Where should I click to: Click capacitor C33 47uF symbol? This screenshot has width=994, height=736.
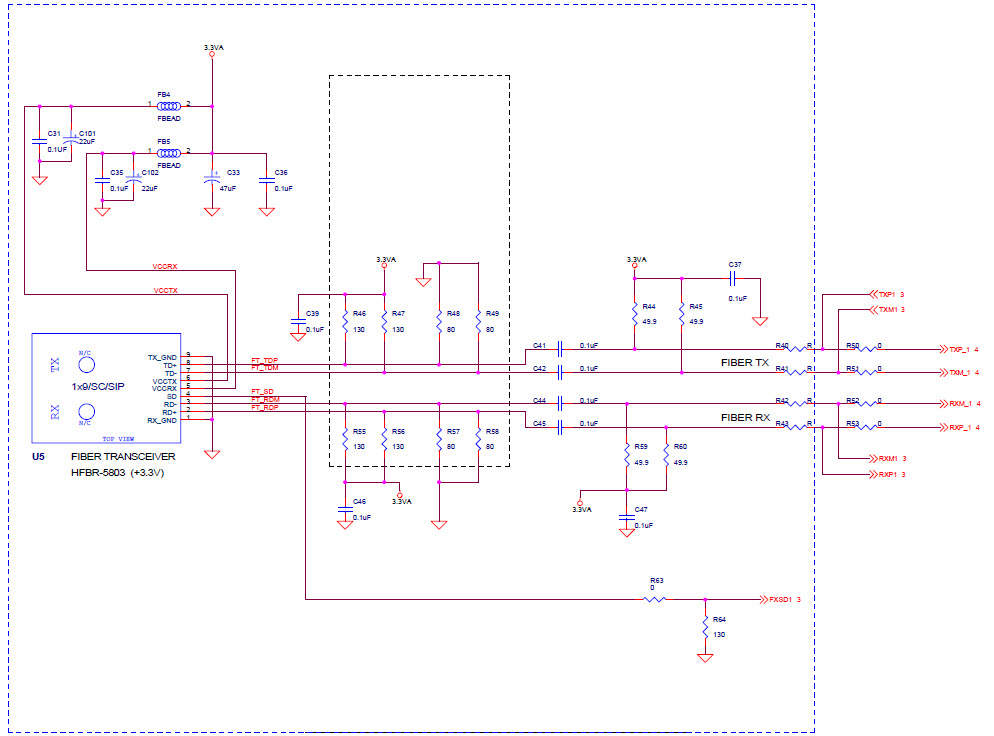[x=213, y=180]
